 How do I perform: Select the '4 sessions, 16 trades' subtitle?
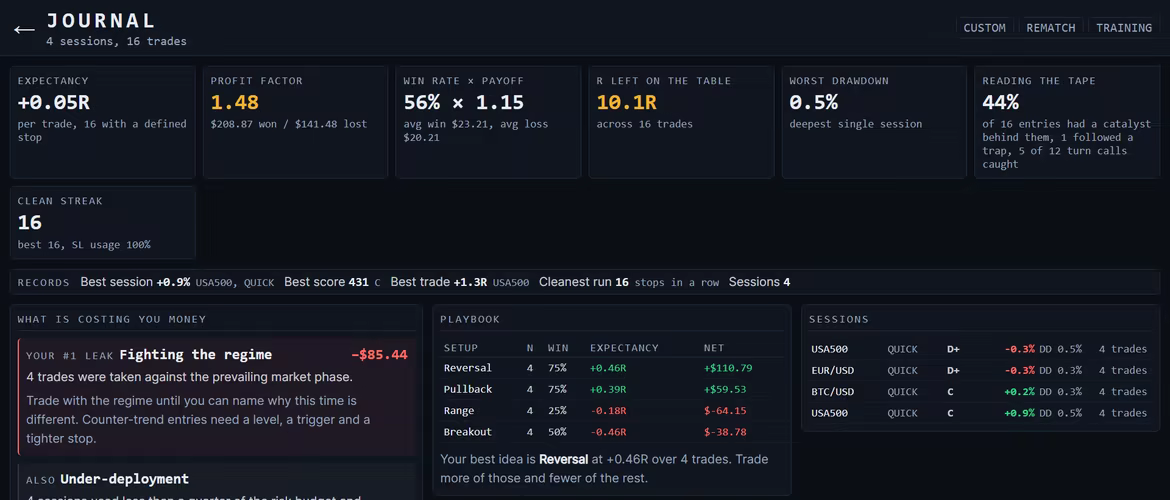[116, 41]
